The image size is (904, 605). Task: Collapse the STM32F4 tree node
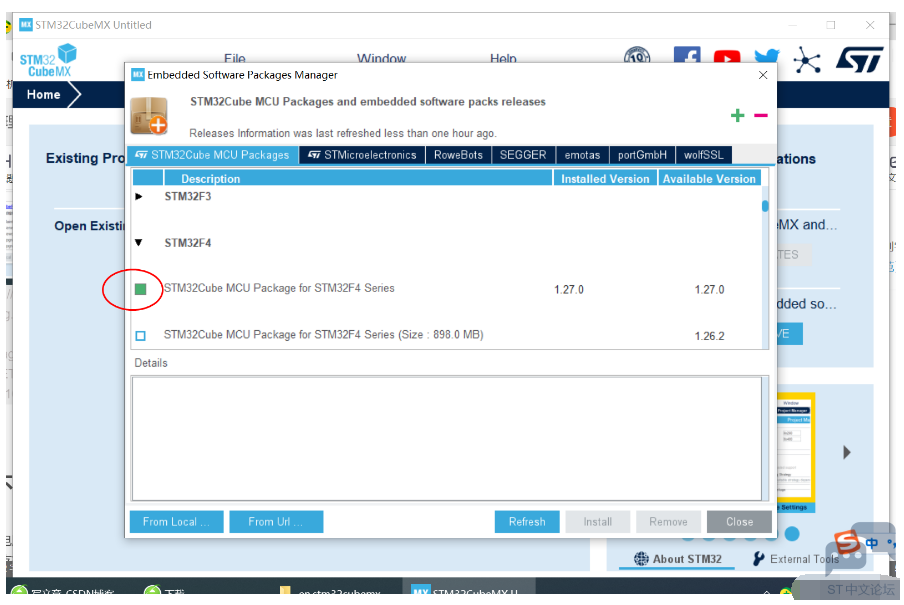tap(139, 243)
